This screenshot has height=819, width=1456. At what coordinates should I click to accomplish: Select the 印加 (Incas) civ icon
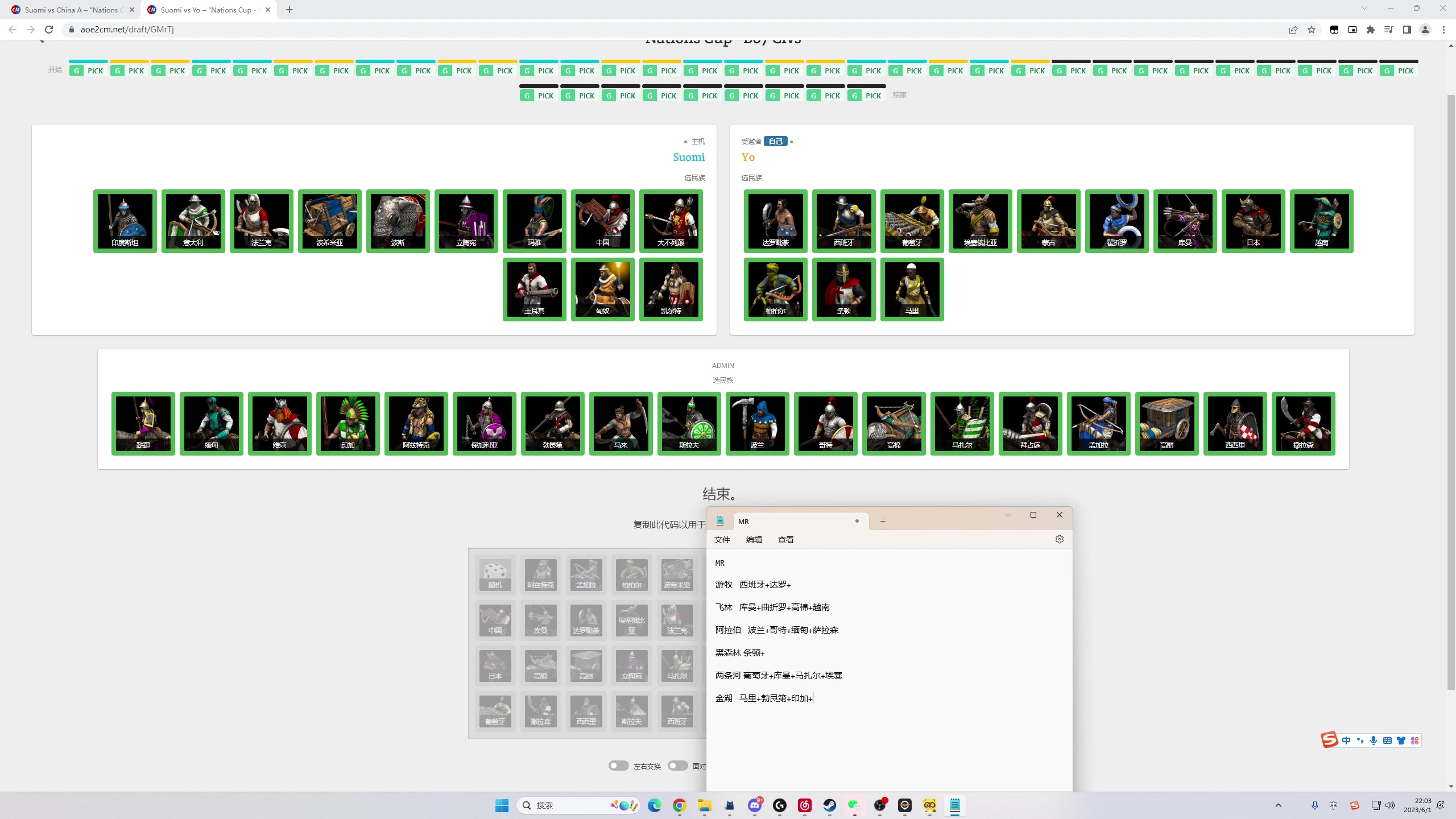click(348, 423)
